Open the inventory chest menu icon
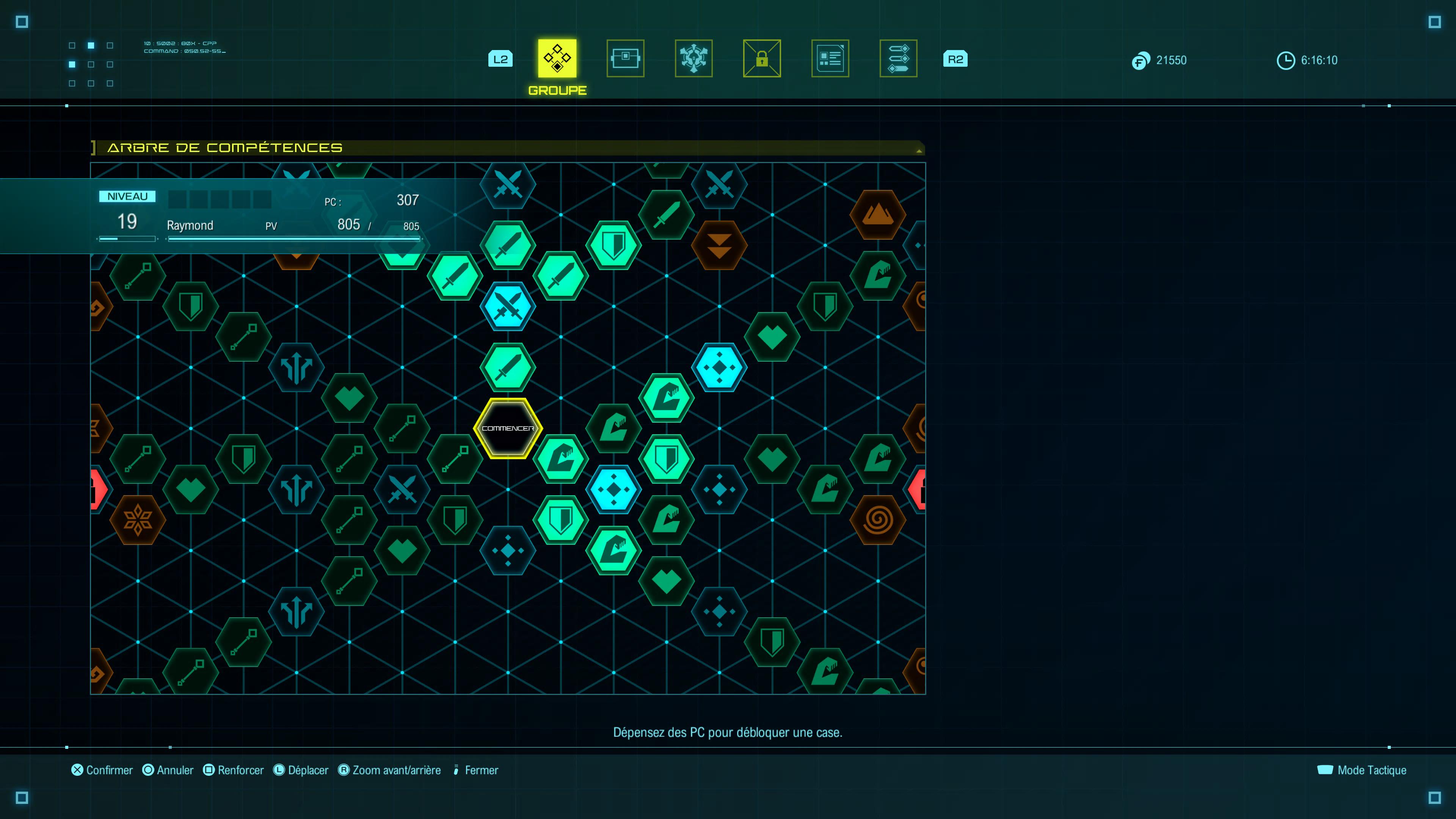The width and height of the screenshot is (1456, 819). coord(625,59)
